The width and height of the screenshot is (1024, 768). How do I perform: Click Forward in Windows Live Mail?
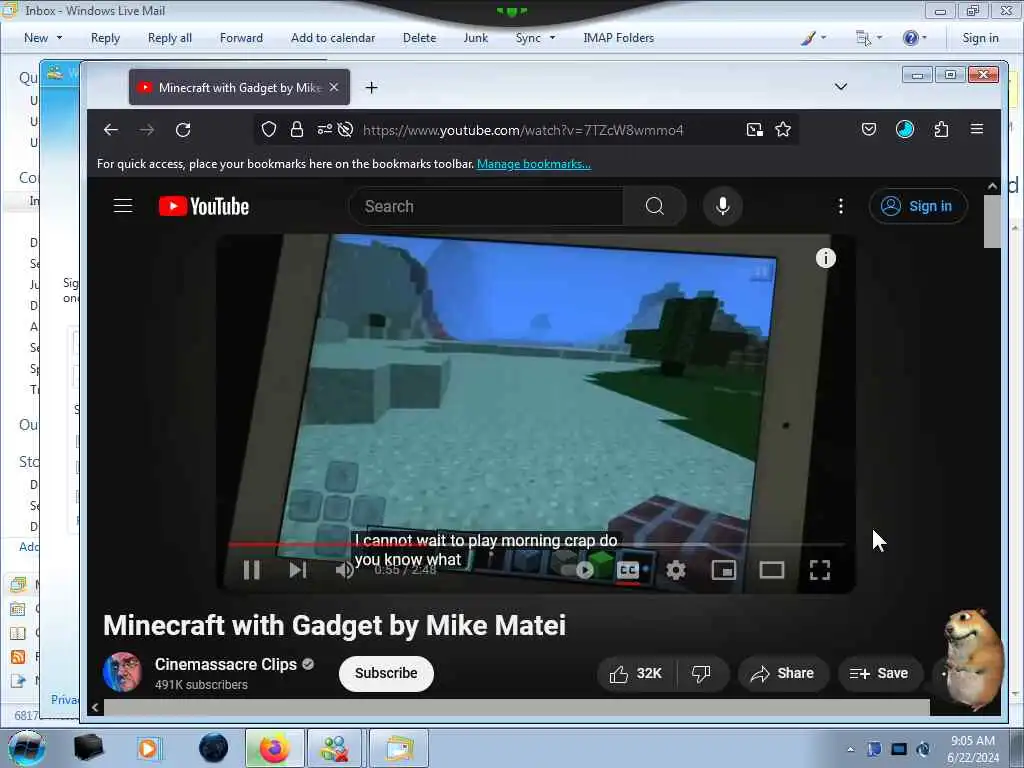coord(241,38)
